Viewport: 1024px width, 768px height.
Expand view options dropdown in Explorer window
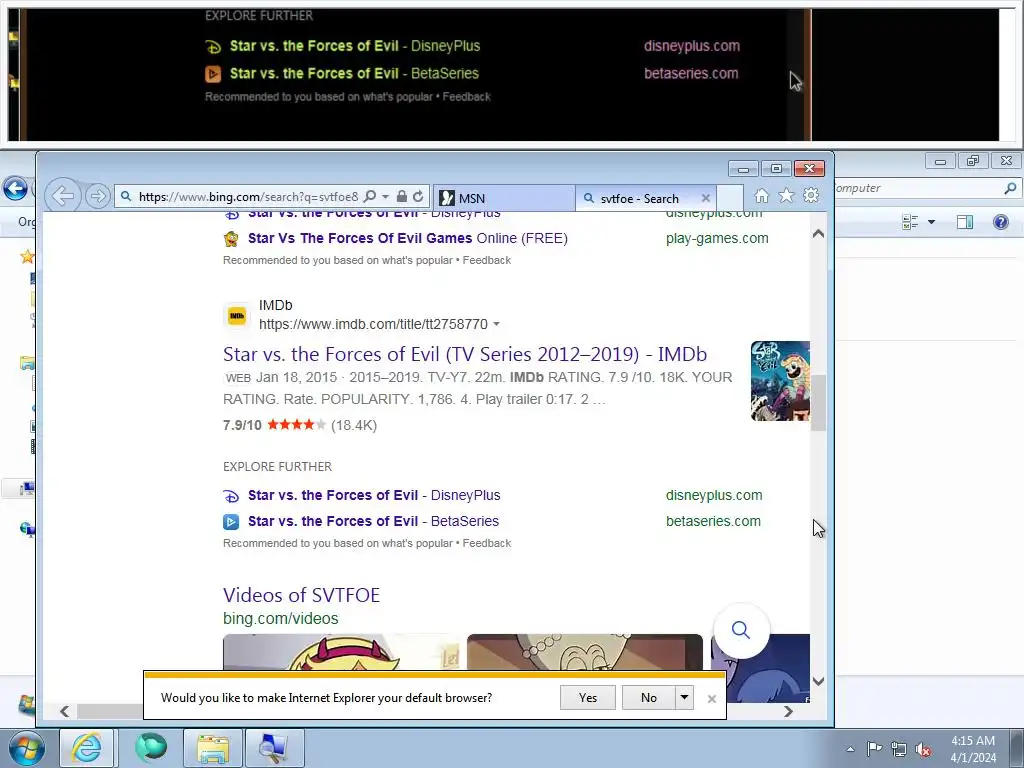(931, 222)
